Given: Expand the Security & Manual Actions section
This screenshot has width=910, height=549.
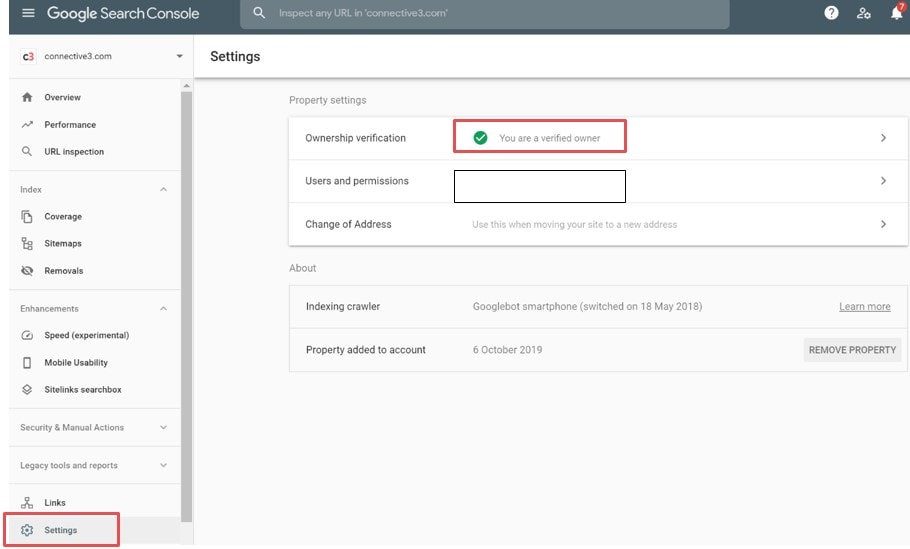Looking at the screenshot, I should pyautogui.click(x=163, y=428).
